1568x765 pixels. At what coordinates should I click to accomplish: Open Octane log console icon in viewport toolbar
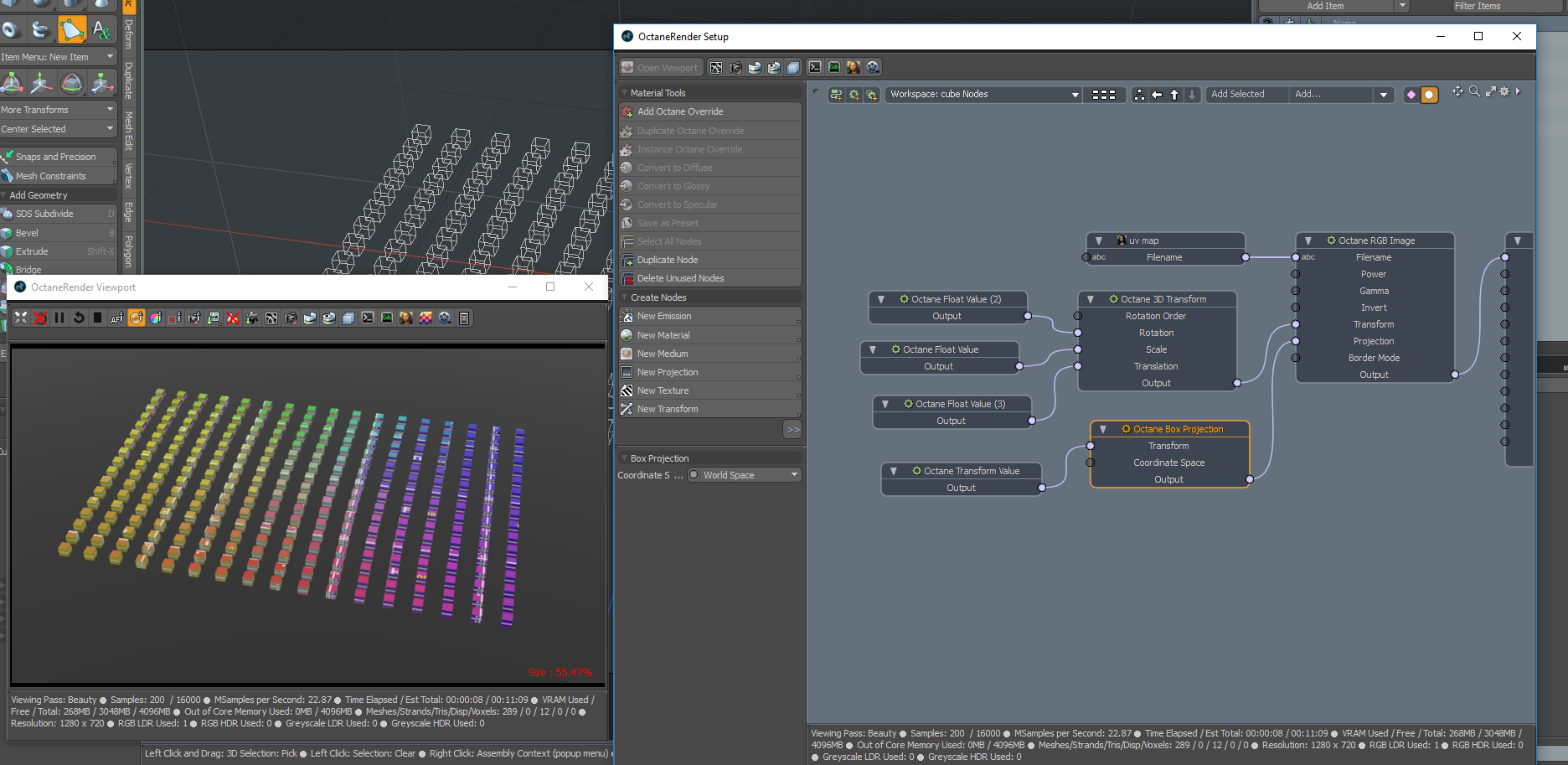(368, 318)
